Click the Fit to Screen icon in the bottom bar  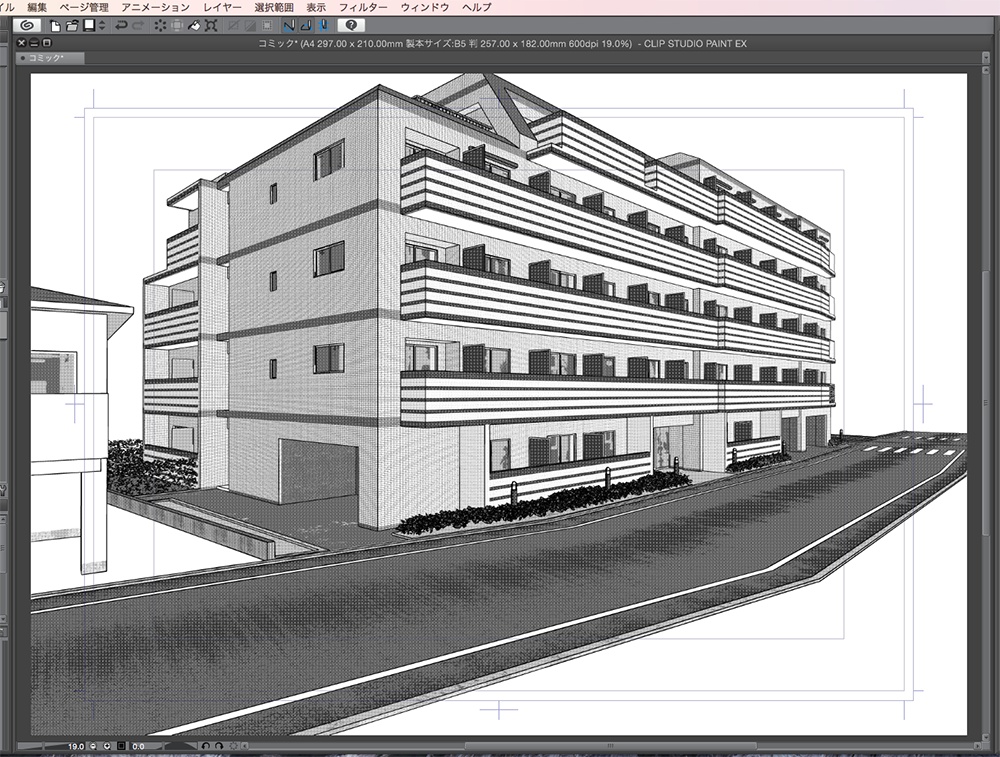coord(122,745)
